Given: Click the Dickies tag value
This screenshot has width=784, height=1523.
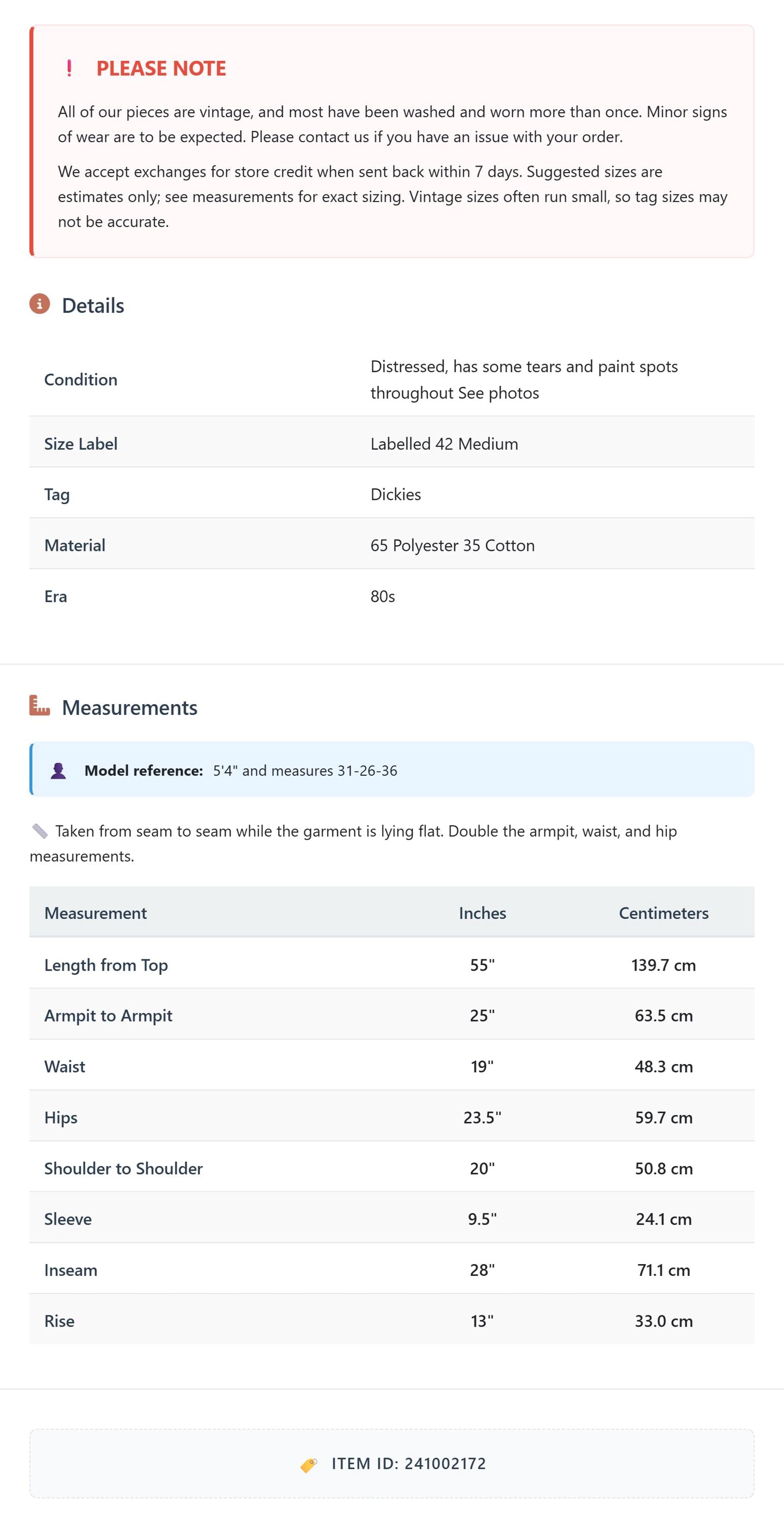Looking at the screenshot, I should (396, 495).
